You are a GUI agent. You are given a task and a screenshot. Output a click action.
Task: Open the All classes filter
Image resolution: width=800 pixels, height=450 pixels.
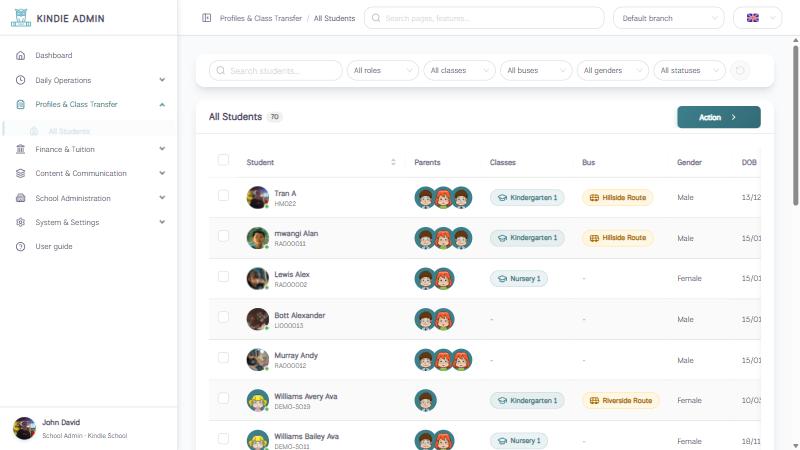(459, 70)
